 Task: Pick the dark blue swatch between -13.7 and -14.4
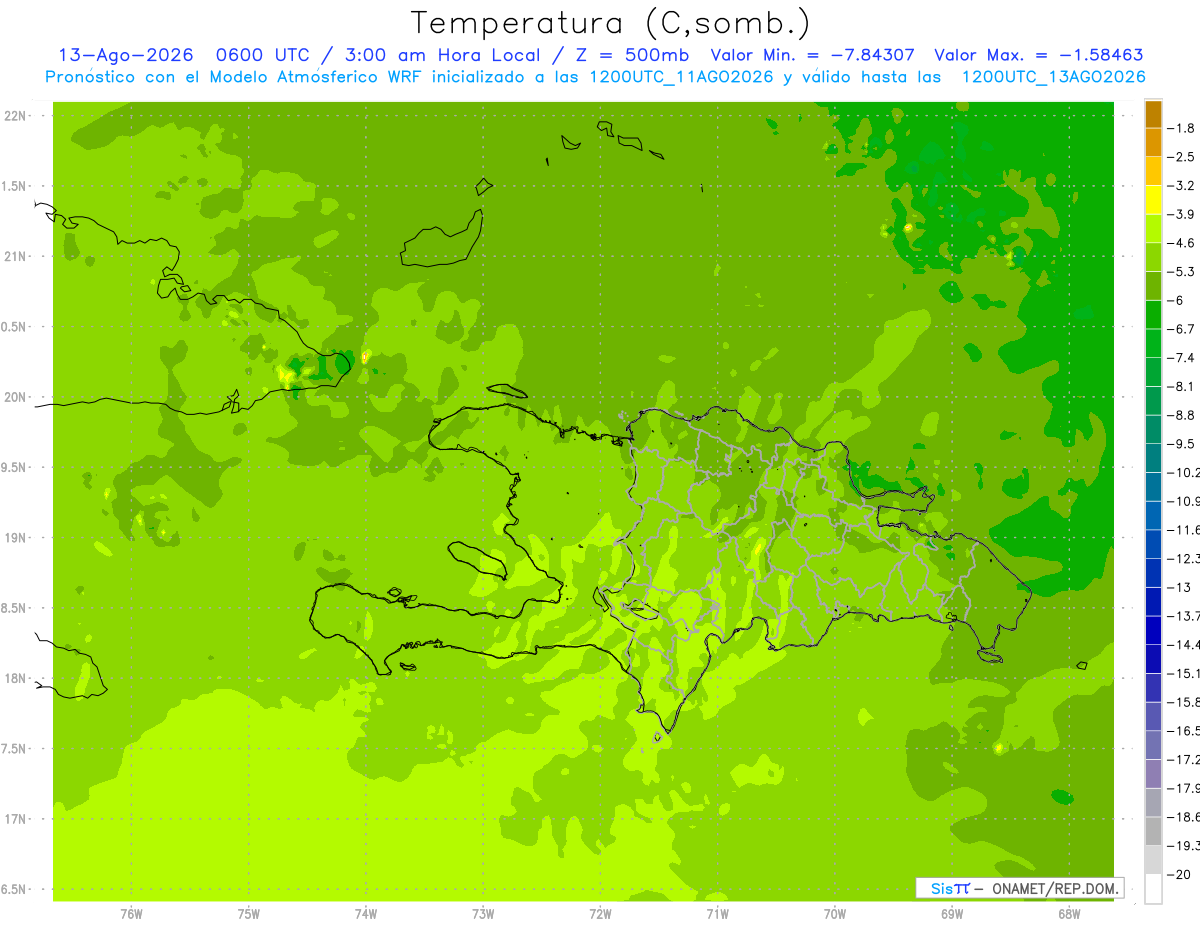1153,630
